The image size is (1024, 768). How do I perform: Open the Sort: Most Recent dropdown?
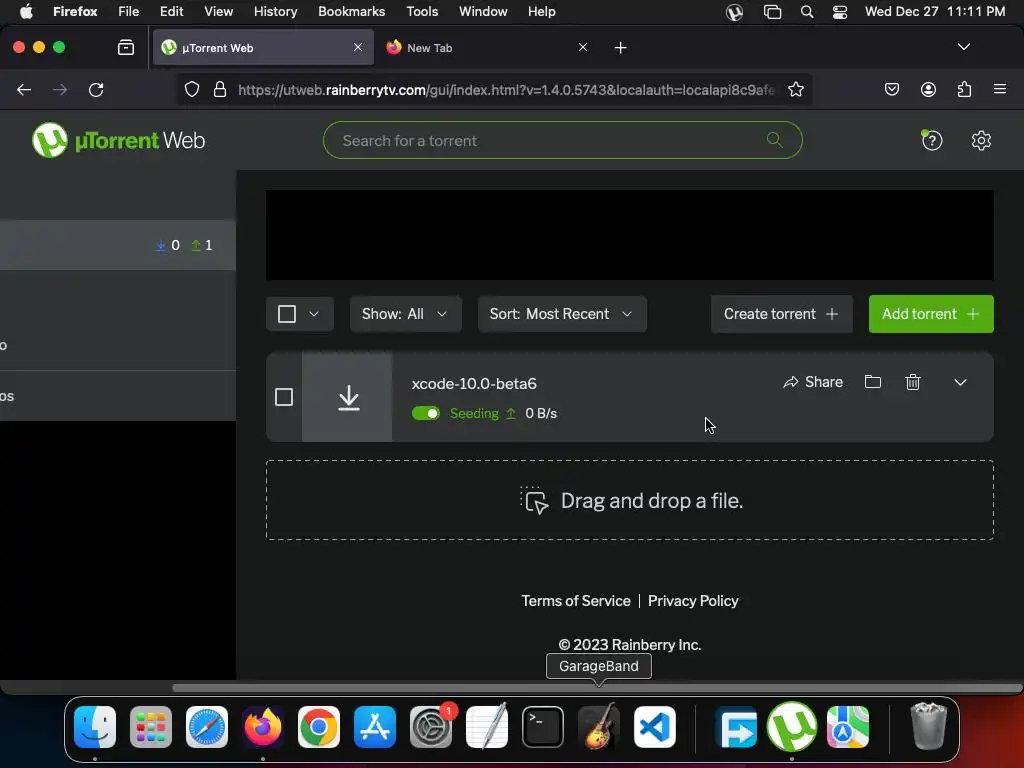click(x=562, y=314)
